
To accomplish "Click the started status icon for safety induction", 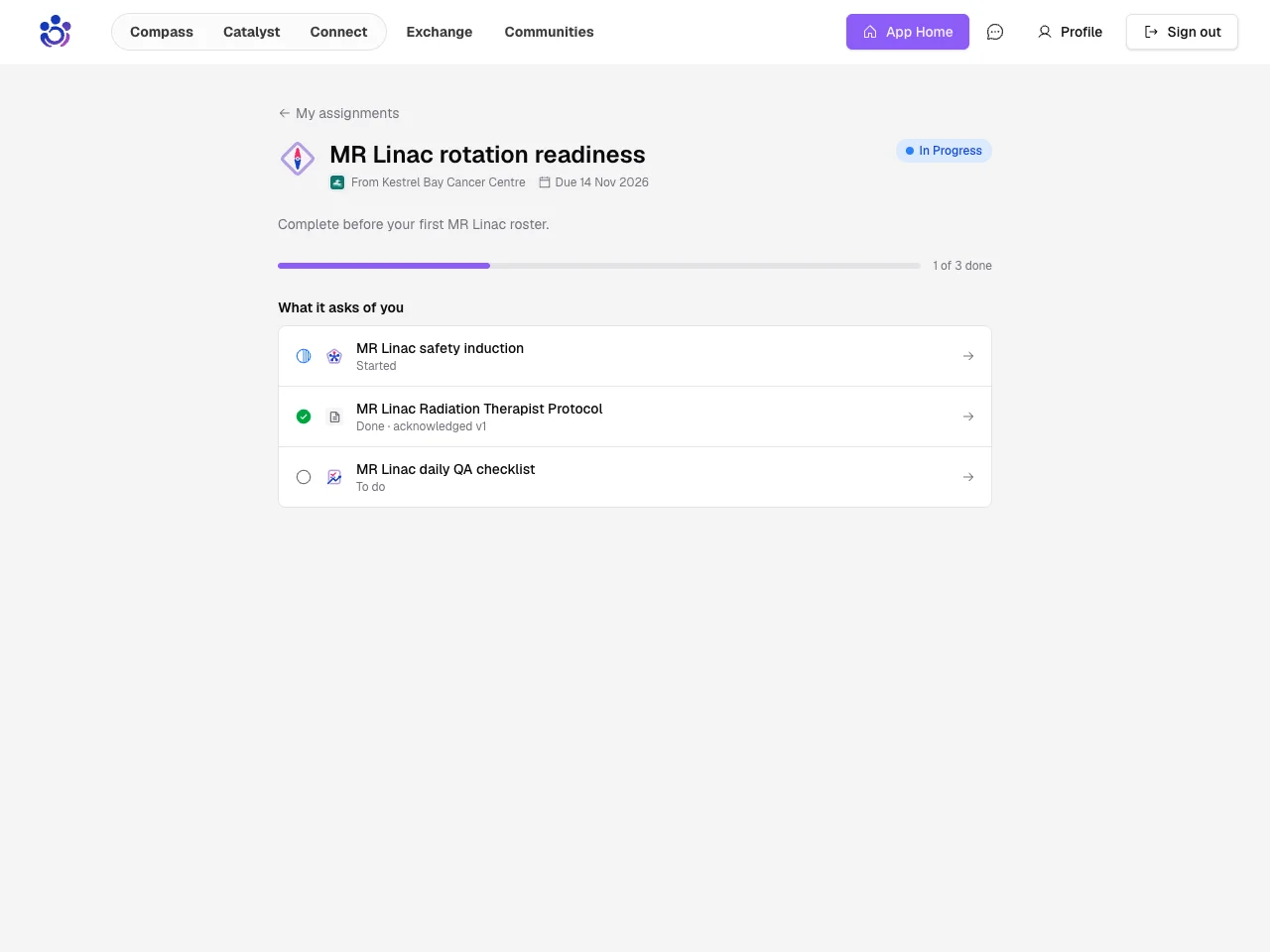I will point(304,356).
